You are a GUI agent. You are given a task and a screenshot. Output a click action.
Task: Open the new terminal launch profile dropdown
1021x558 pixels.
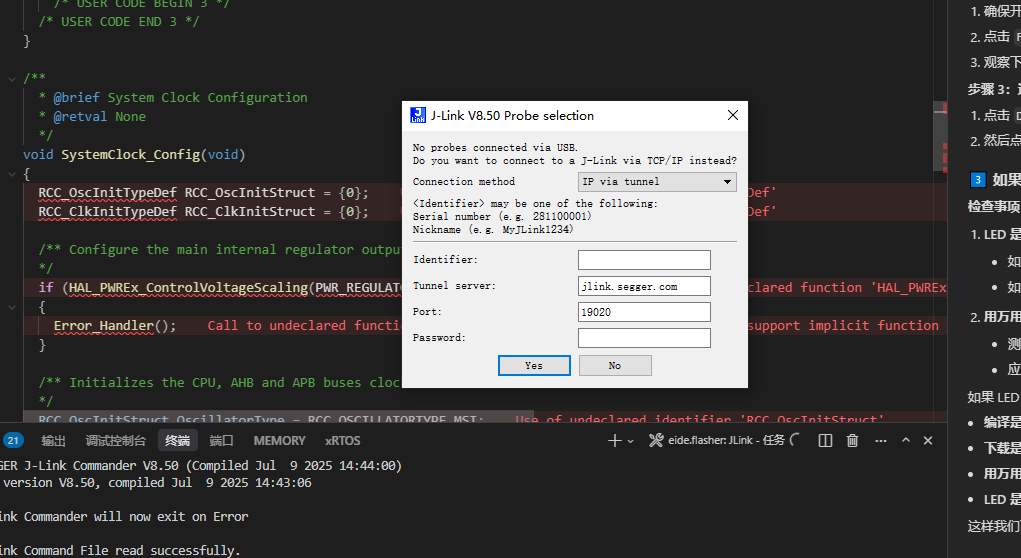click(x=630, y=441)
